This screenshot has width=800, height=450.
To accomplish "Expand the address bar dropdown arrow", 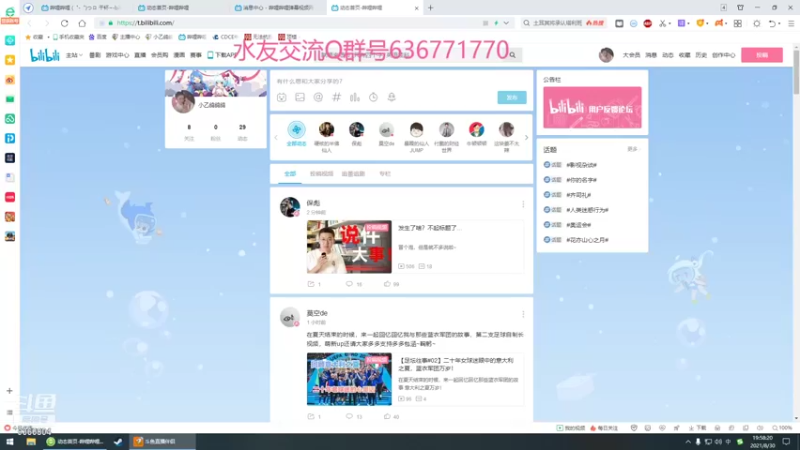I will tap(506, 23).
